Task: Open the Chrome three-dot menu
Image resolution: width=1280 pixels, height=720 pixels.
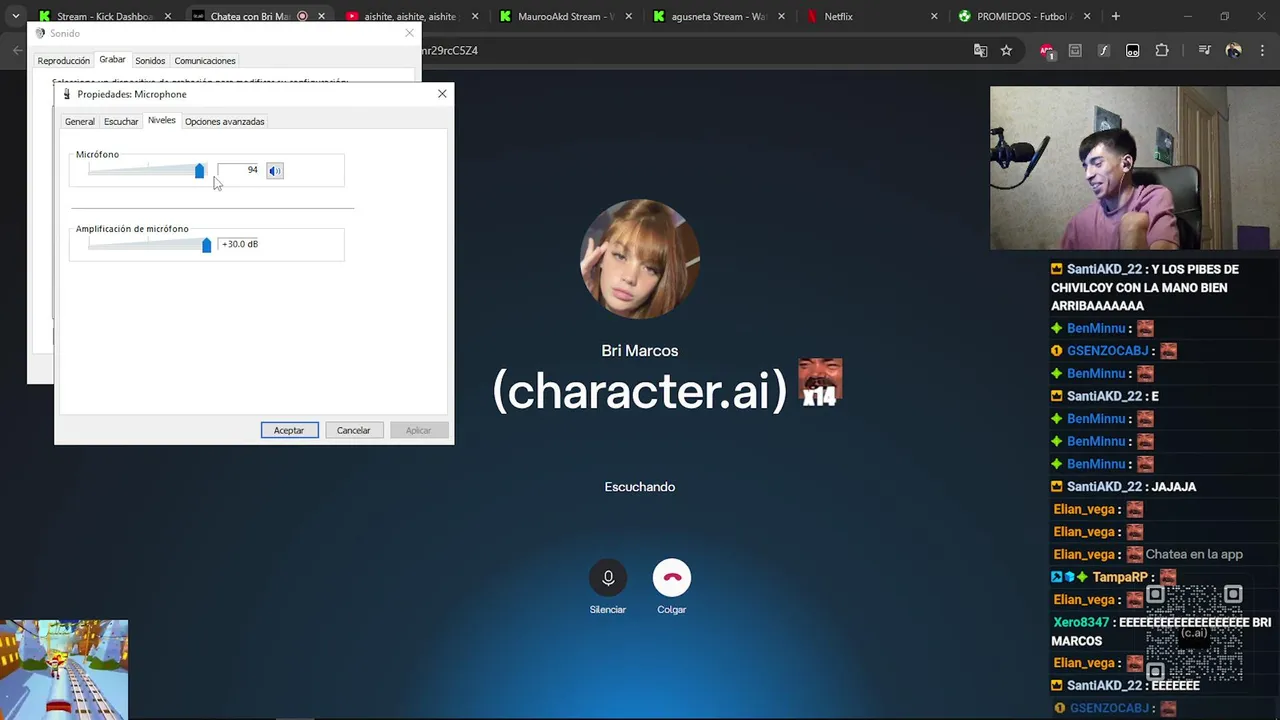Action: [1262, 50]
